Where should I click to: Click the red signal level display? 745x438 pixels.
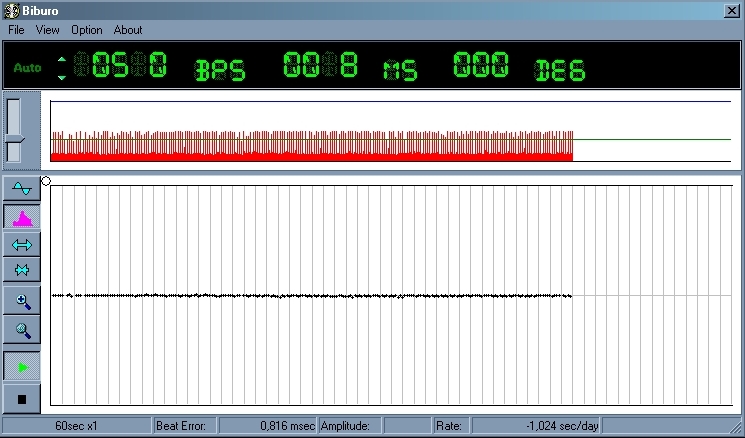[x=311, y=147]
